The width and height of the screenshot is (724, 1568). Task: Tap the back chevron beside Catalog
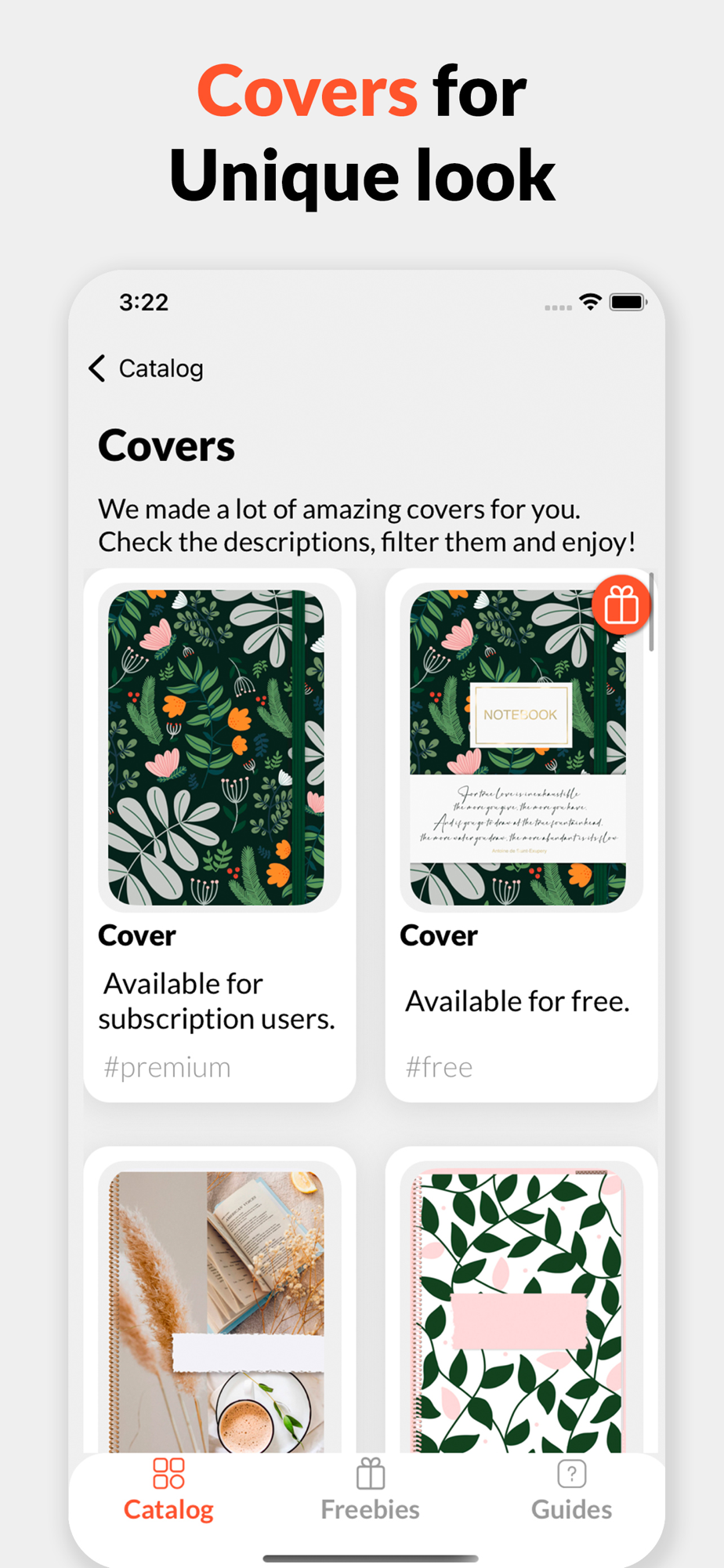(x=97, y=368)
